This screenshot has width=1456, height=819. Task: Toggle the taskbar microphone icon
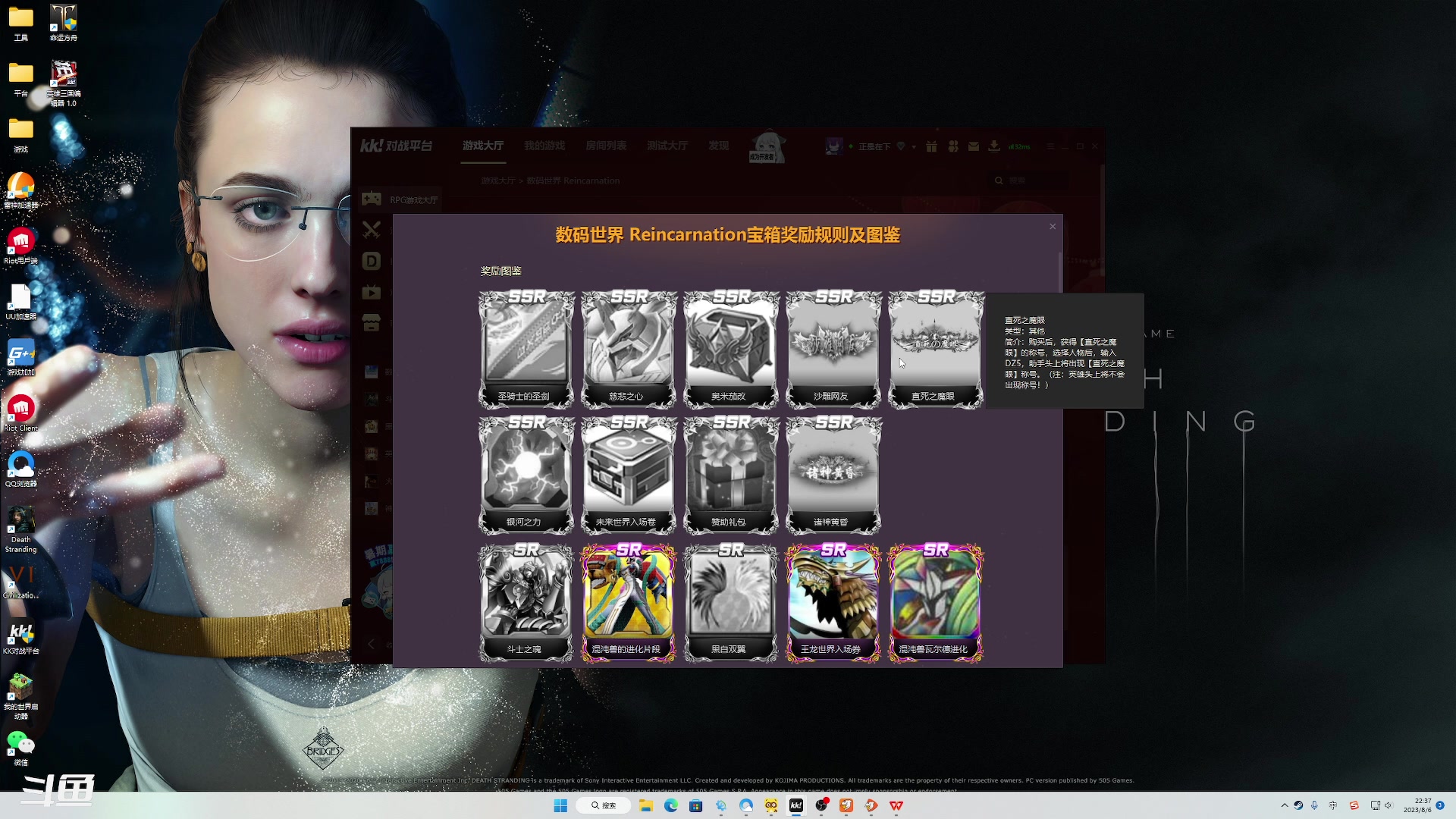[x=1314, y=805]
